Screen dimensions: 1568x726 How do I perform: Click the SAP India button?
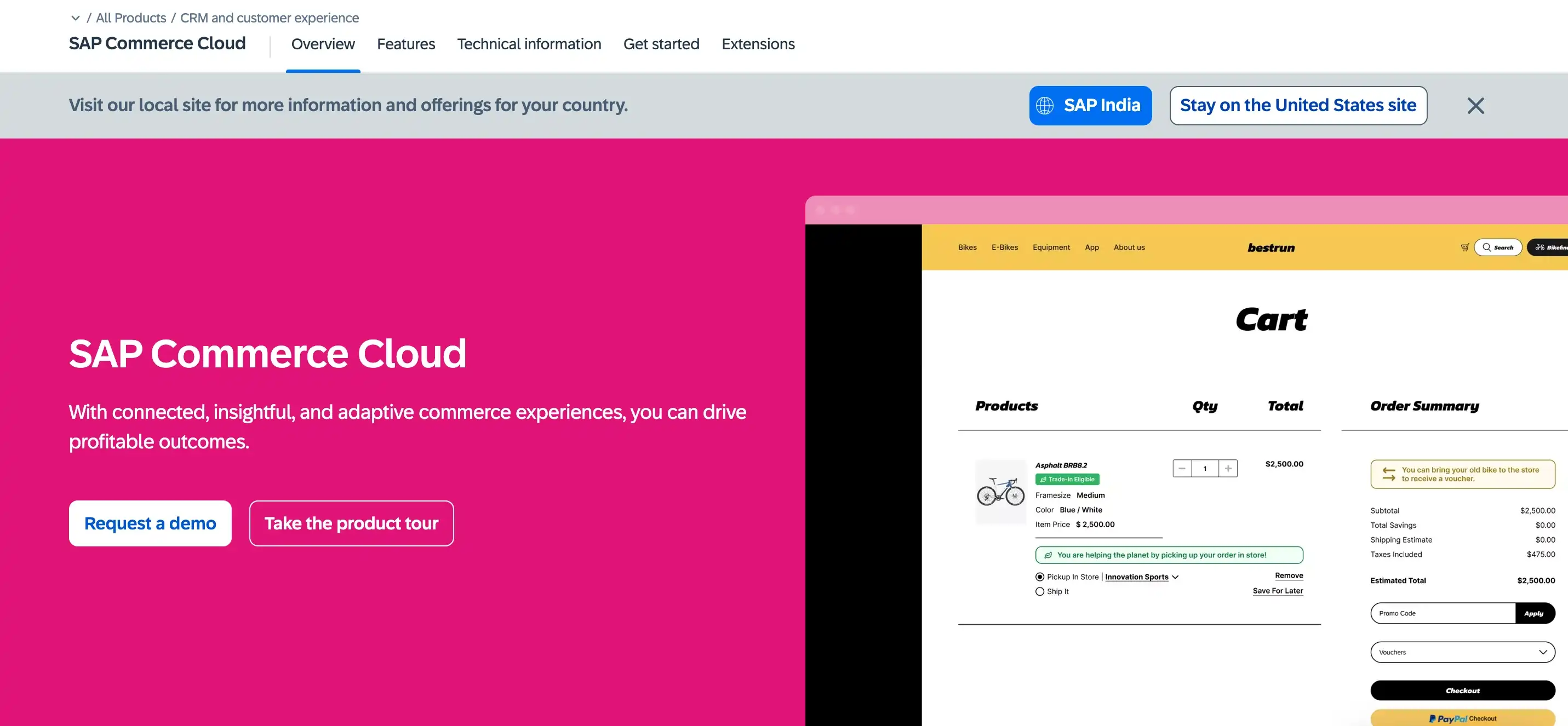click(1090, 105)
